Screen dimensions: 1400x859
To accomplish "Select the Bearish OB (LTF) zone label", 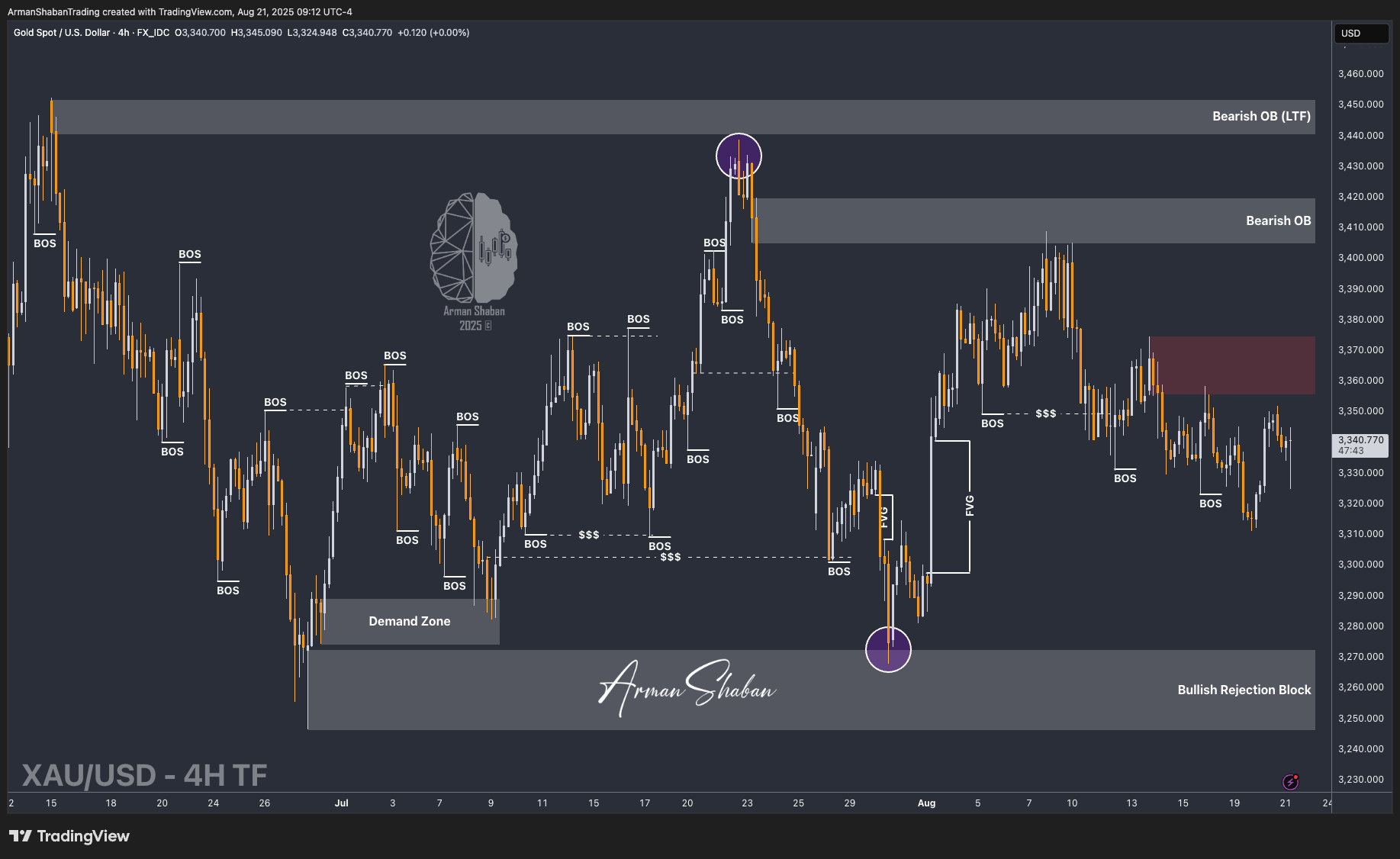I will coord(1261,116).
